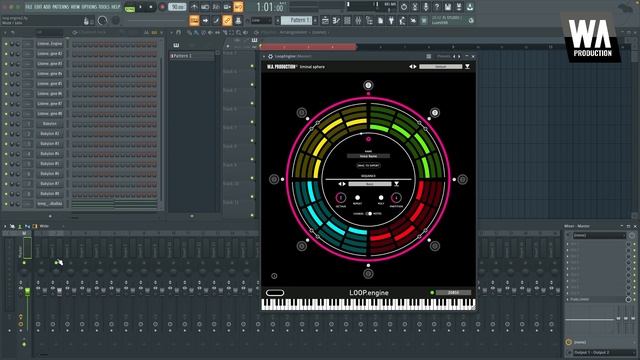Open the PATTERNS menu
The image size is (640, 360).
61,7
